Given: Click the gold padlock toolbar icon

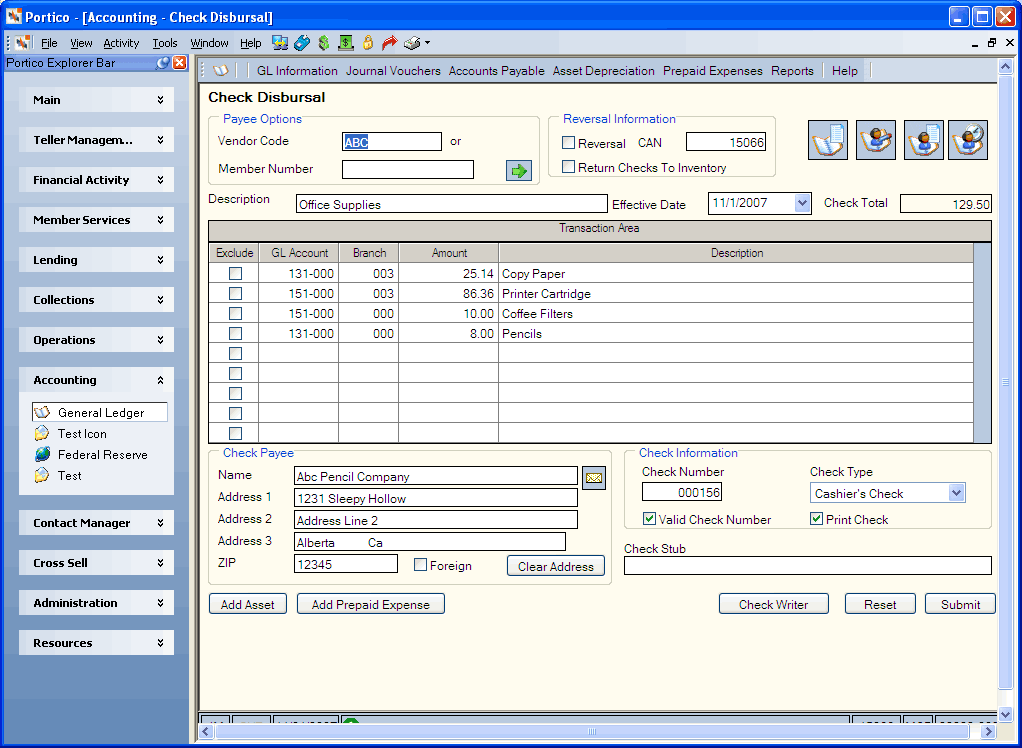Looking at the screenshot, I should [x=368, y=43].
